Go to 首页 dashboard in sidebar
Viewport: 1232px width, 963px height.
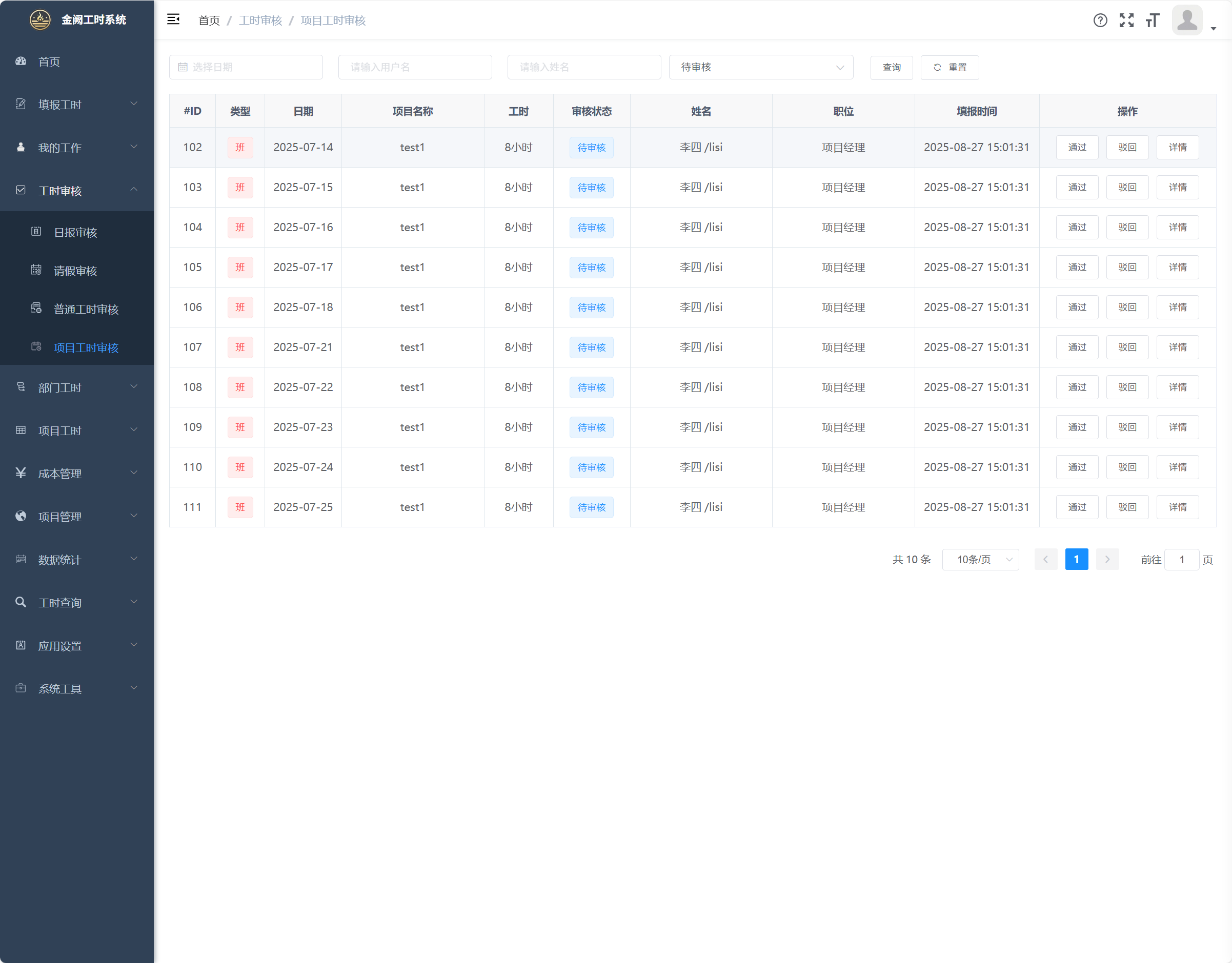(x=49, y=62)
